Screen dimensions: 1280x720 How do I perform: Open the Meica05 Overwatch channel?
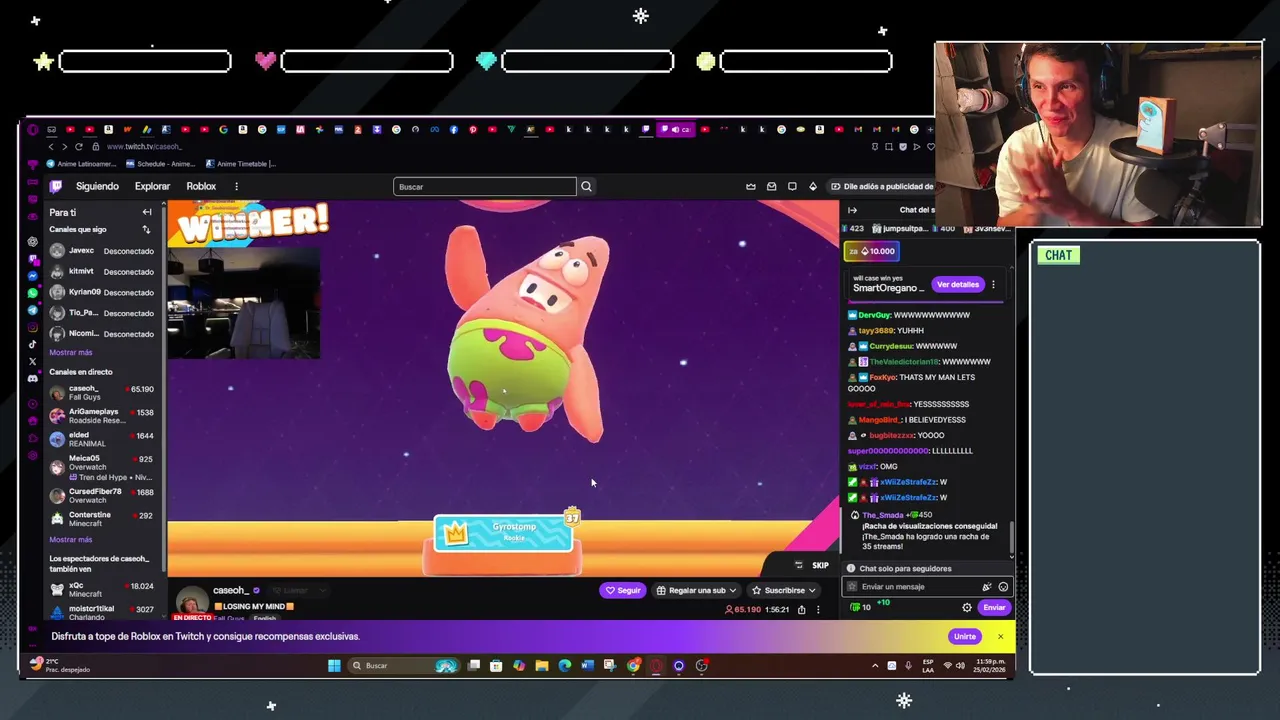[x=104, y=467]
